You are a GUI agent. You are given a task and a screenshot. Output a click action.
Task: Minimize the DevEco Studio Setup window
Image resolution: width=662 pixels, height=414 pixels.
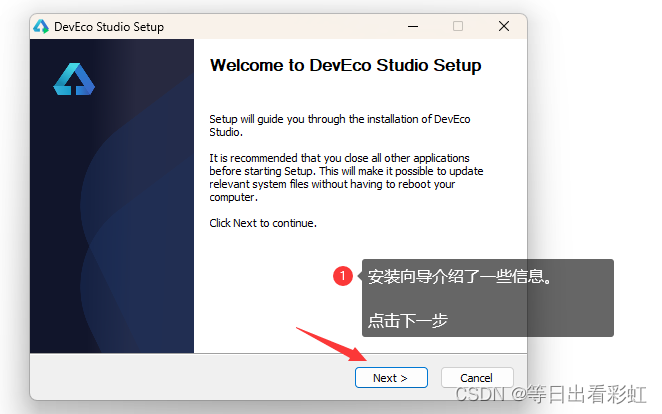[x=413, y=26]
